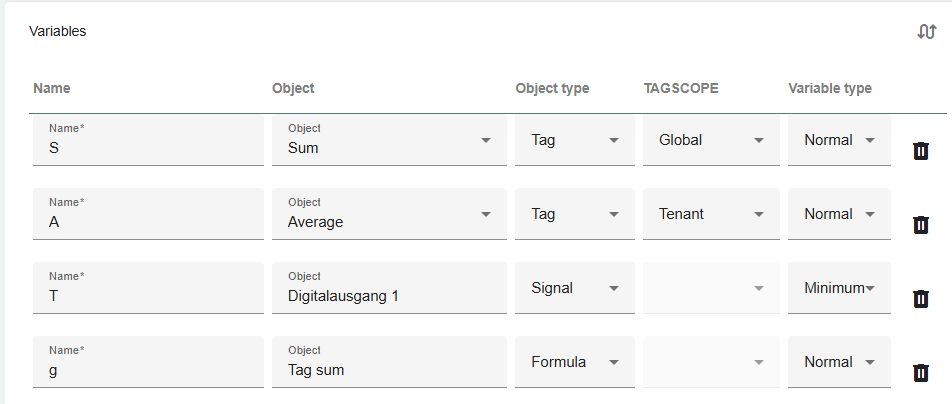Expand Variable type dropdown in S row
952x404 pixels.
(839, 141)
